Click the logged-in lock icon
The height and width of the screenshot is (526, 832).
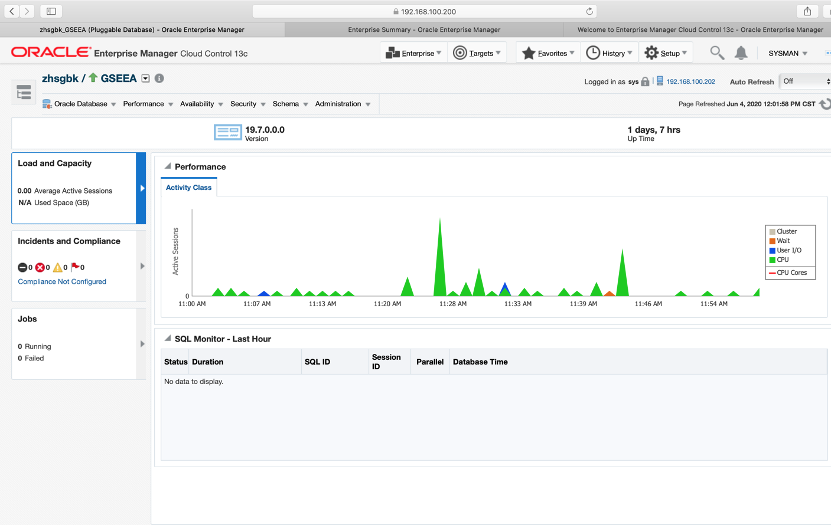pyautogui.click(x=645, y=81)
